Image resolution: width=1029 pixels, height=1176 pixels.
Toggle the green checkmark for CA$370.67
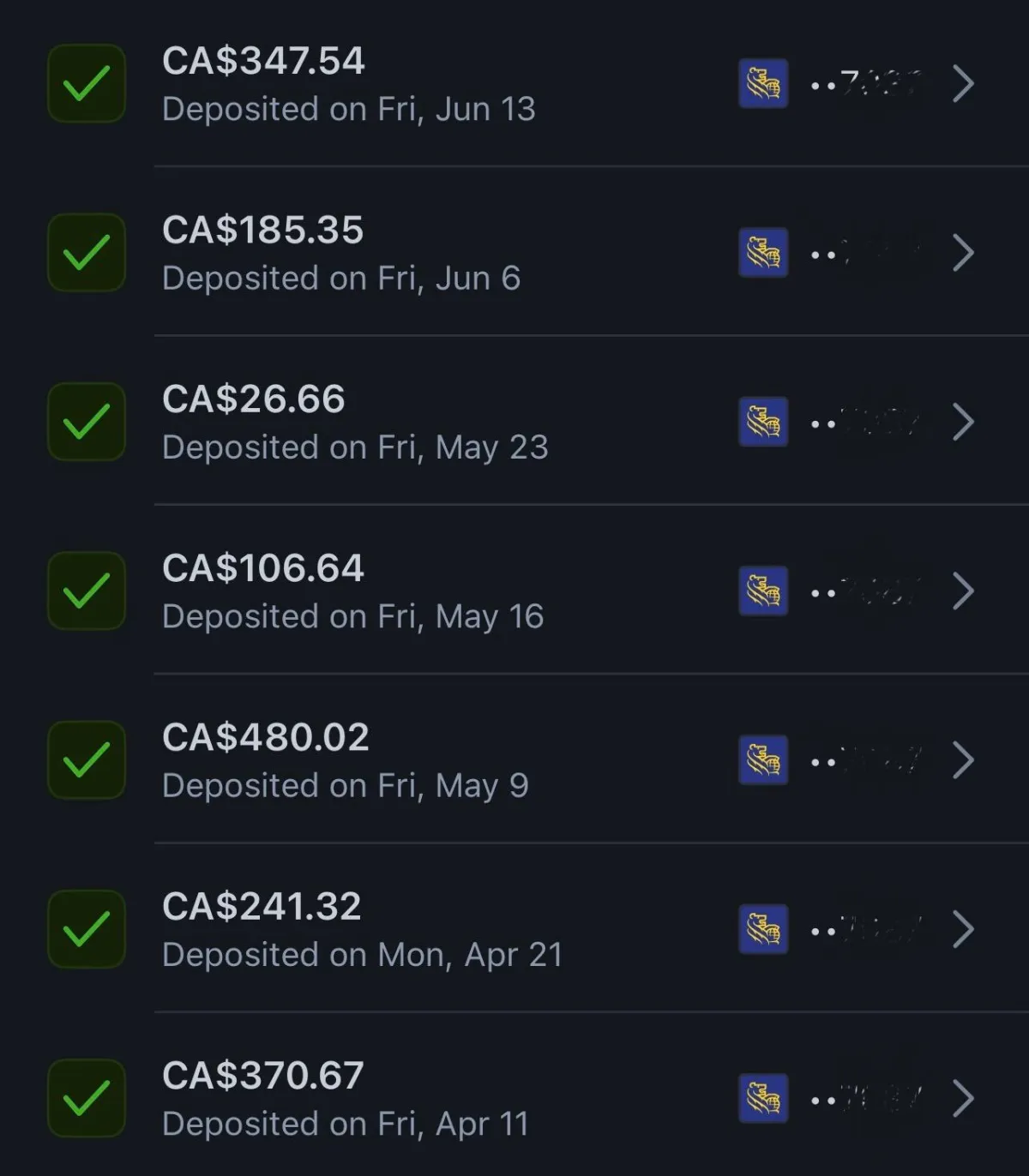point(87,1098)
